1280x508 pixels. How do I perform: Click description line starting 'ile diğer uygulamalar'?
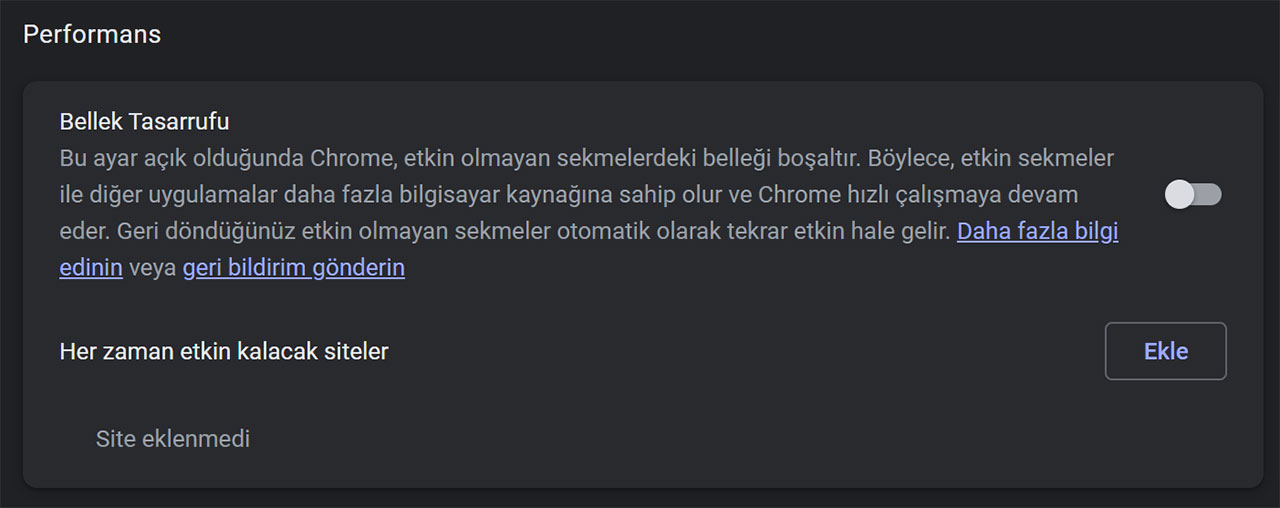pos(569,195)
